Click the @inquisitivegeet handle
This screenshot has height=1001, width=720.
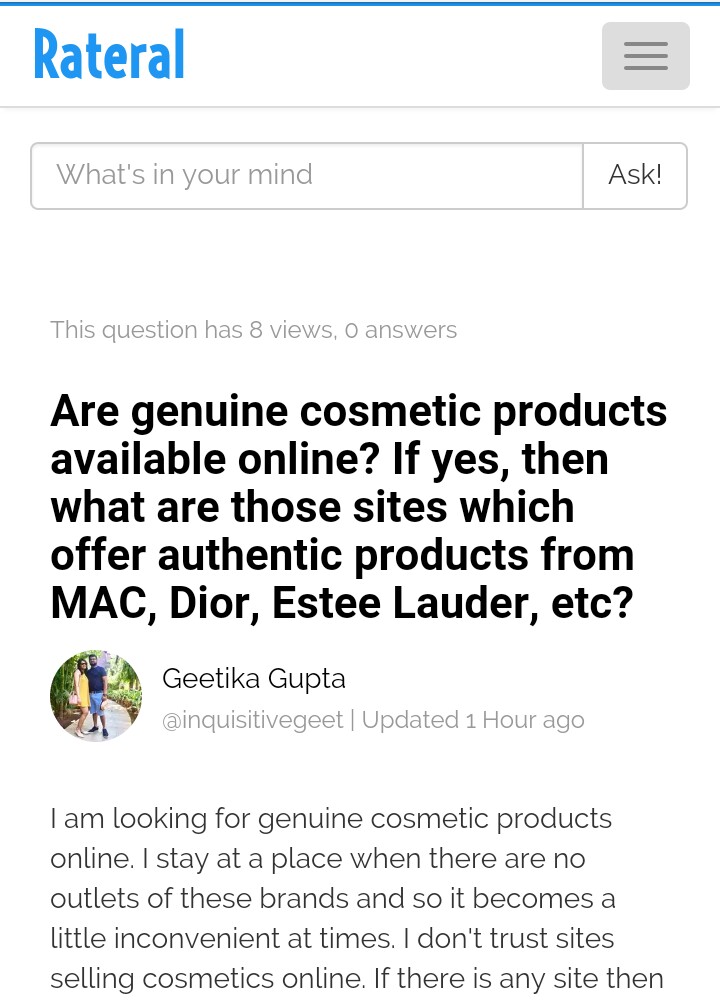[252, 720]
